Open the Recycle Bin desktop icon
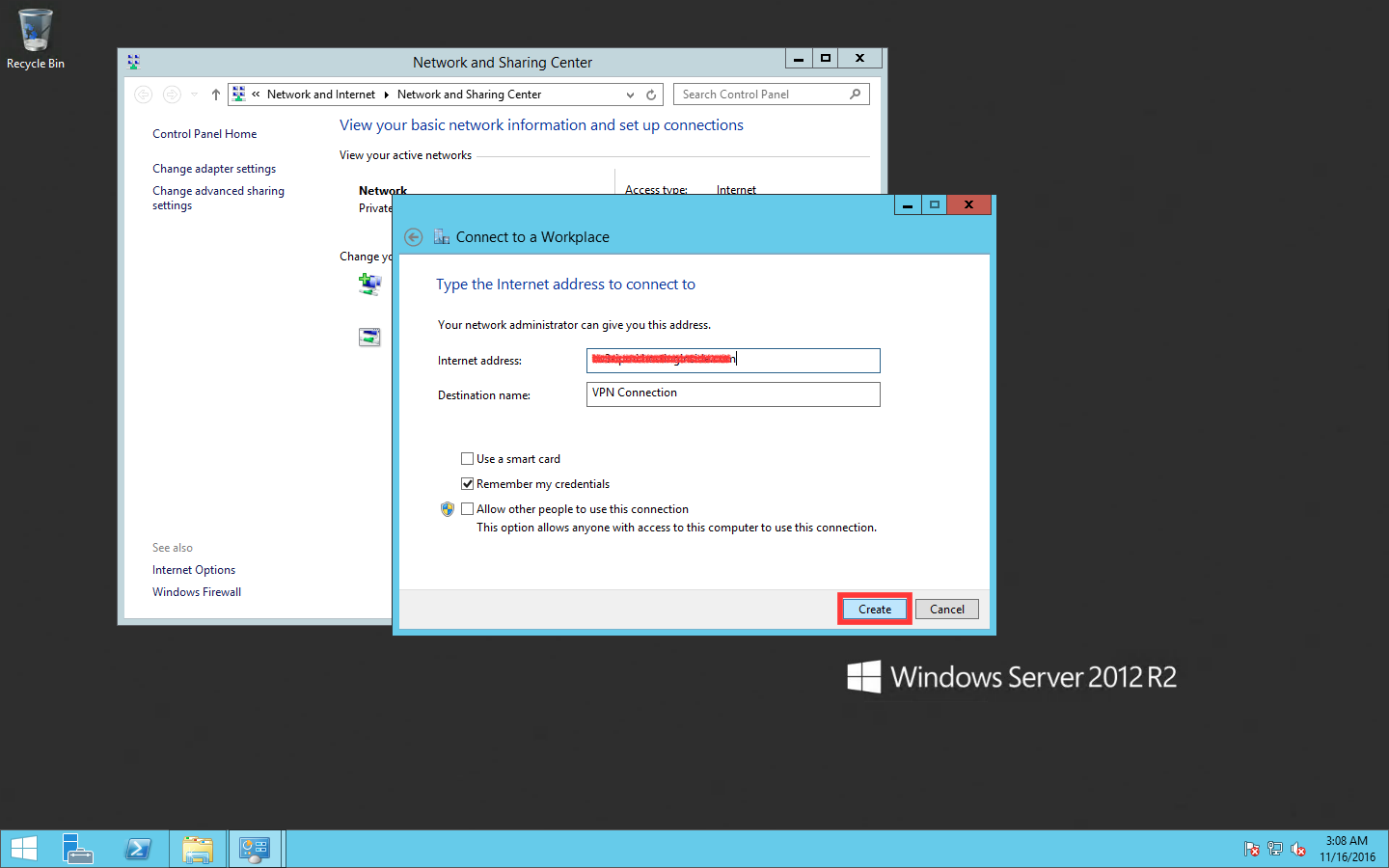 click(36, 39)
